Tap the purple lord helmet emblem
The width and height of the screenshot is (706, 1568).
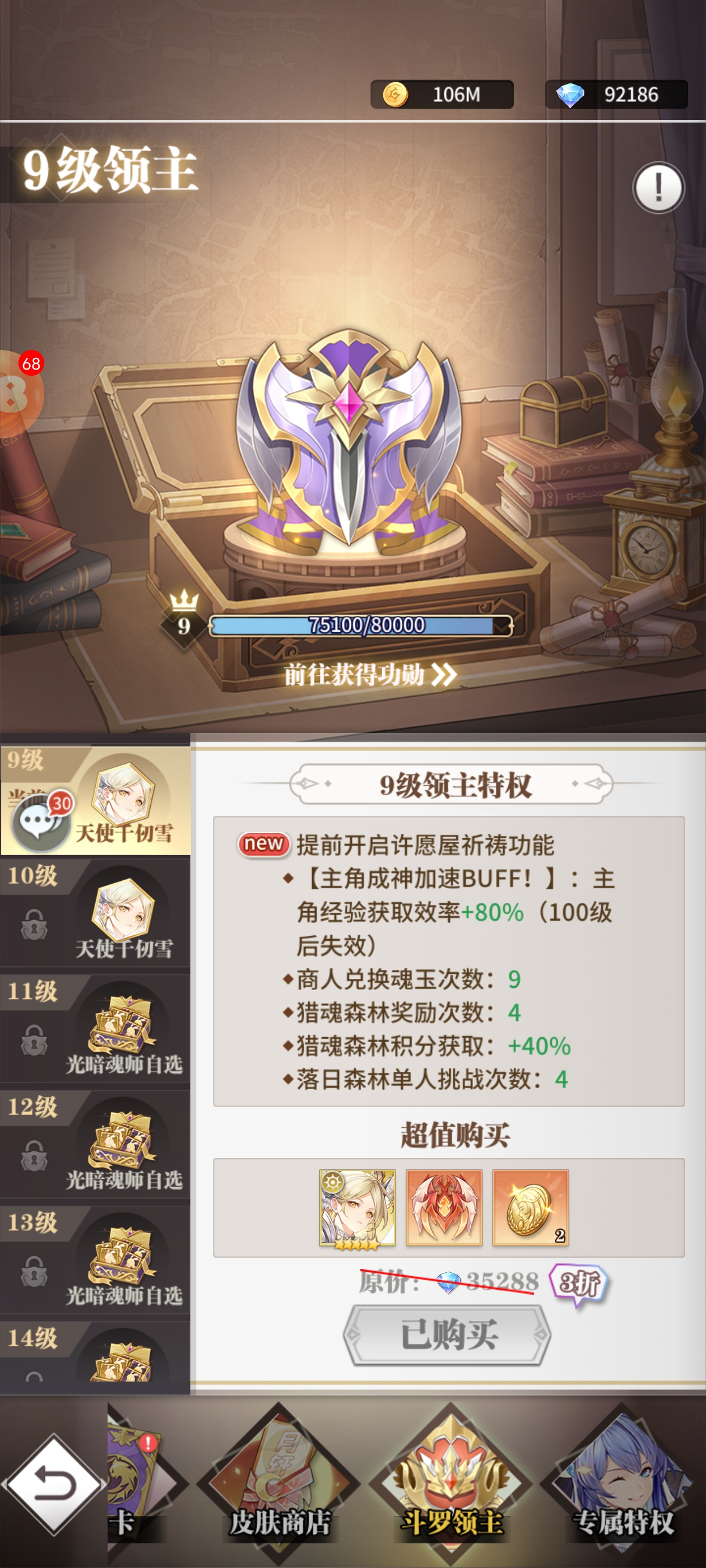coord(349,440)
